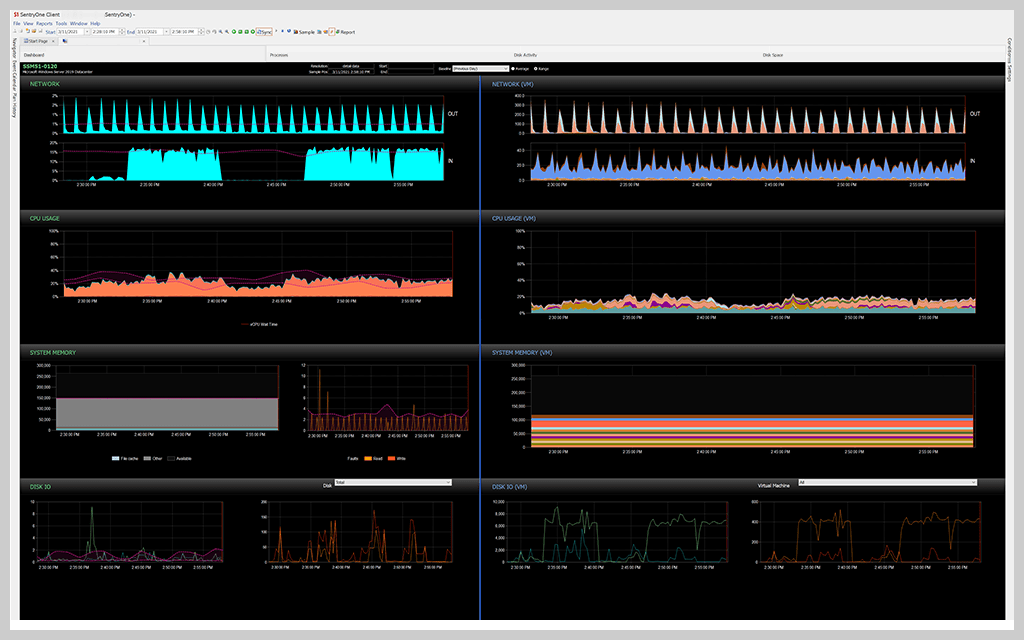
Task: Select the zoom-in magnifier toolbar icon
Action: point(221,31)
